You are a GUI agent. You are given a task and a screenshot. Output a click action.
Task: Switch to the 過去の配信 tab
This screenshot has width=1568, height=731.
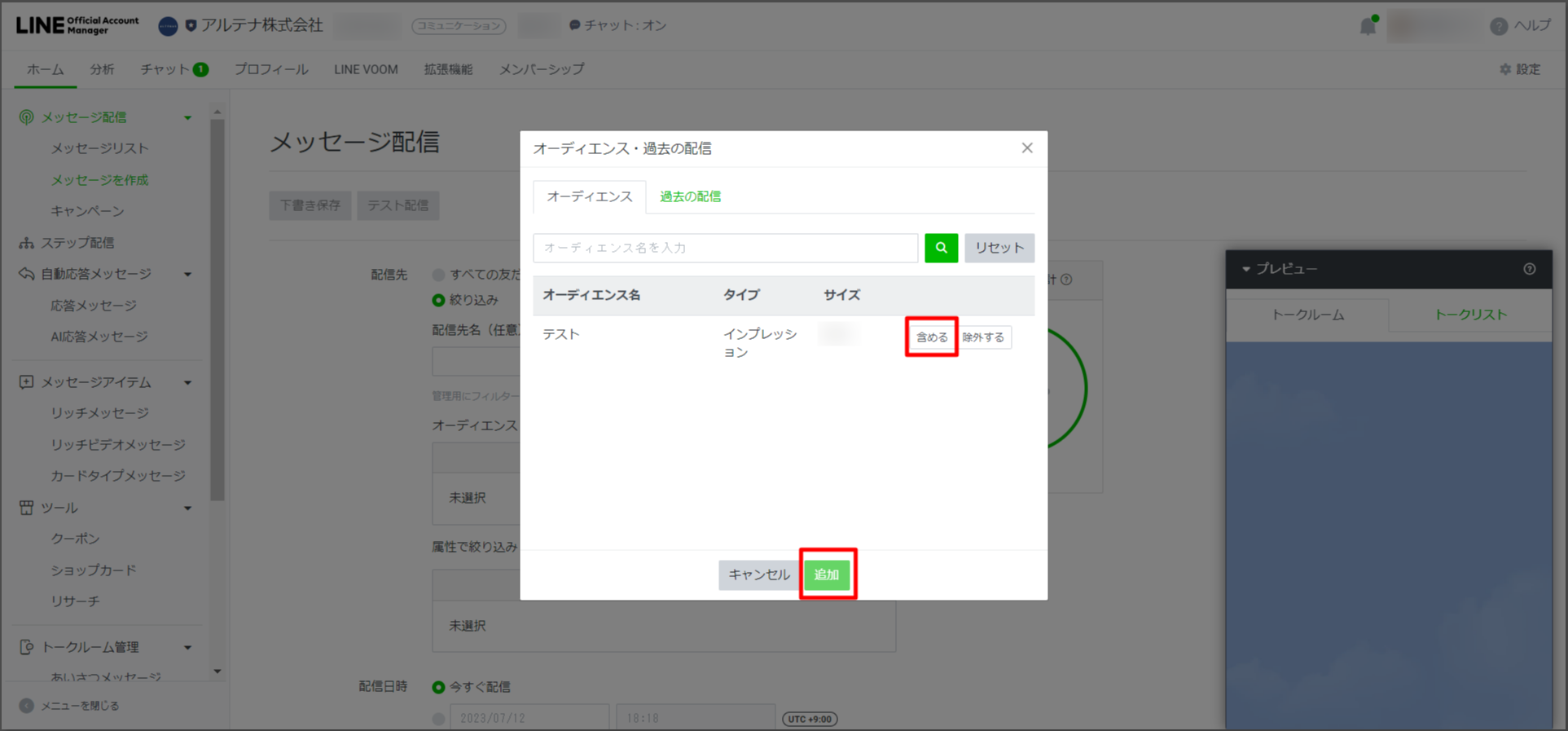(690, 196)
